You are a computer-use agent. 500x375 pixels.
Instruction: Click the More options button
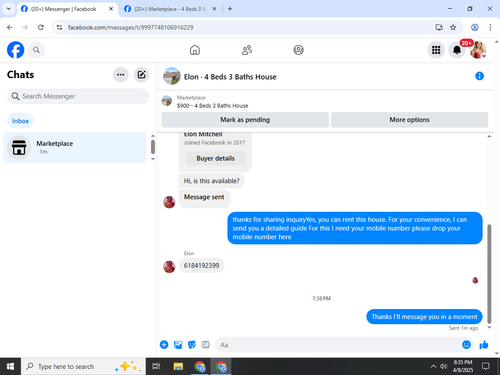point(409,120)
